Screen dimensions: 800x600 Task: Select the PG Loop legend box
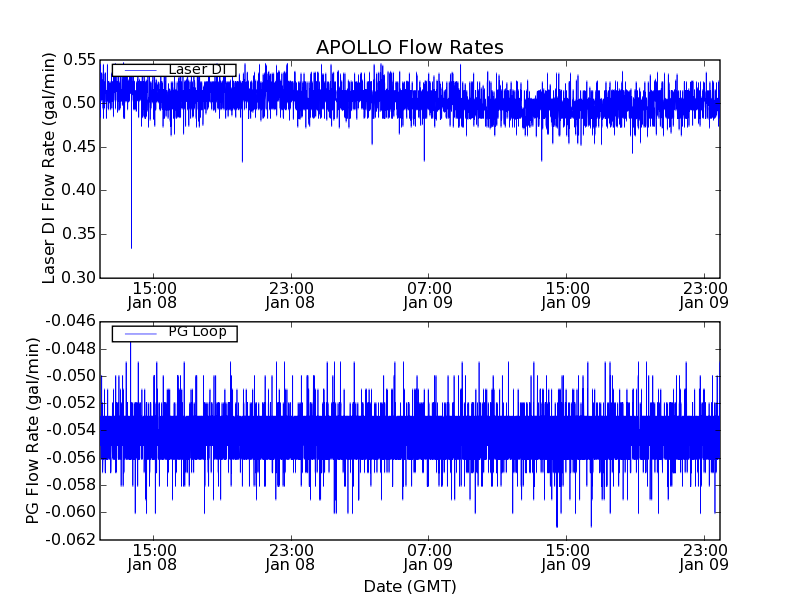174,333
